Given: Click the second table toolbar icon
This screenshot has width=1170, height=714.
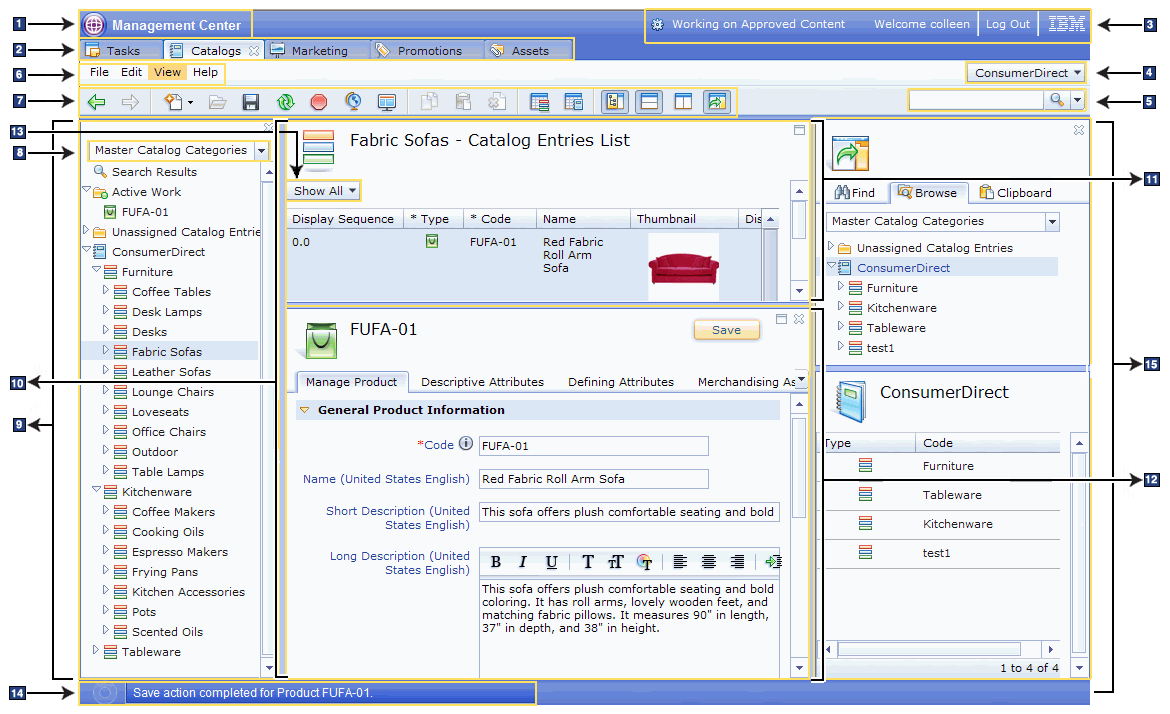Looking at the screenshot, I should coord(573,101).
